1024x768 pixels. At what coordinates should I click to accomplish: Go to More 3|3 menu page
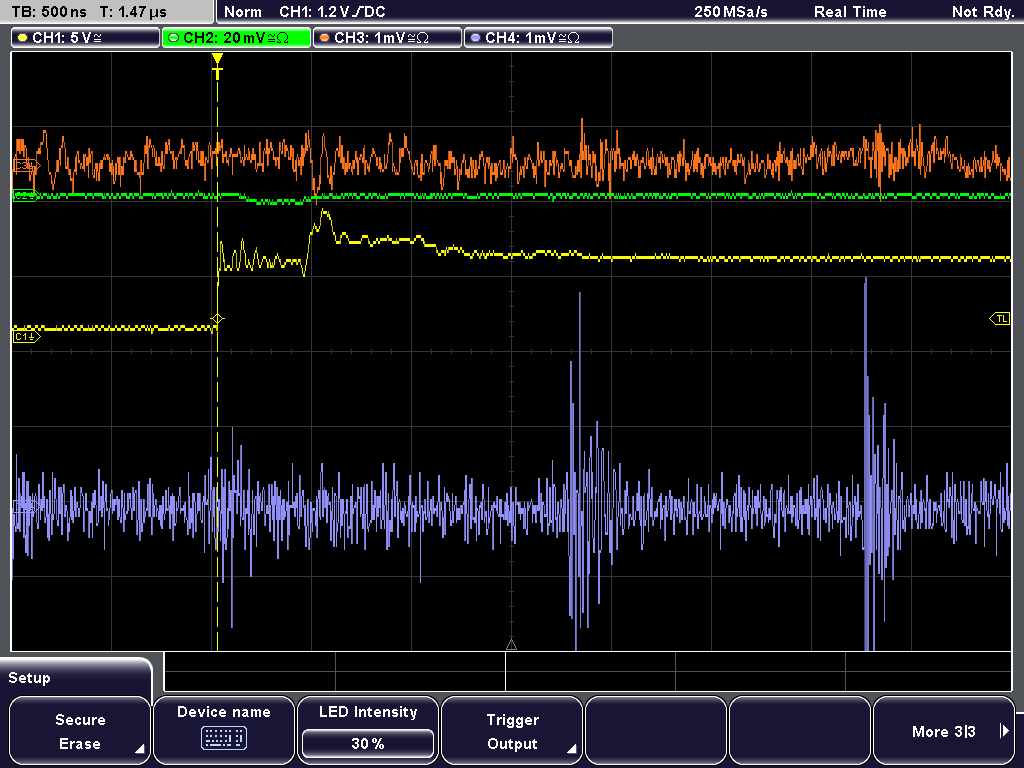tap(944, 731)
